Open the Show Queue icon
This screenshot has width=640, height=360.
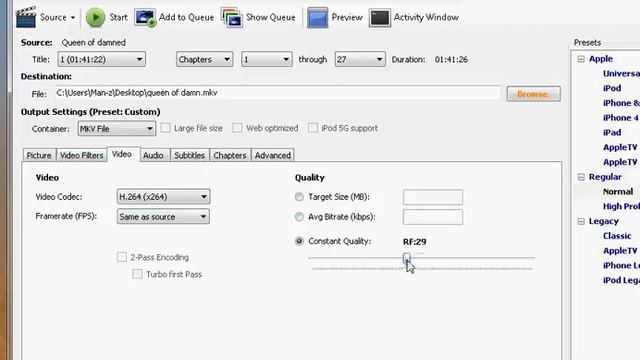click(232, 18)
